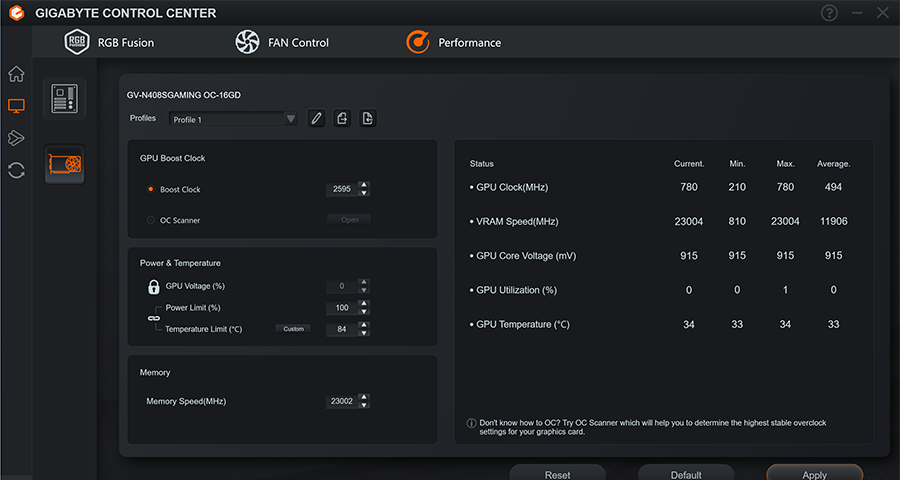Select the motherboard device thumbnail

[x=65, y=99]
